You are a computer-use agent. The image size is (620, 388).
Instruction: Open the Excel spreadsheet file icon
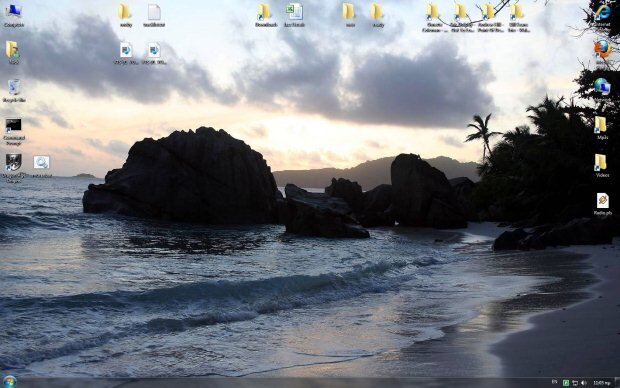(295, 11)
